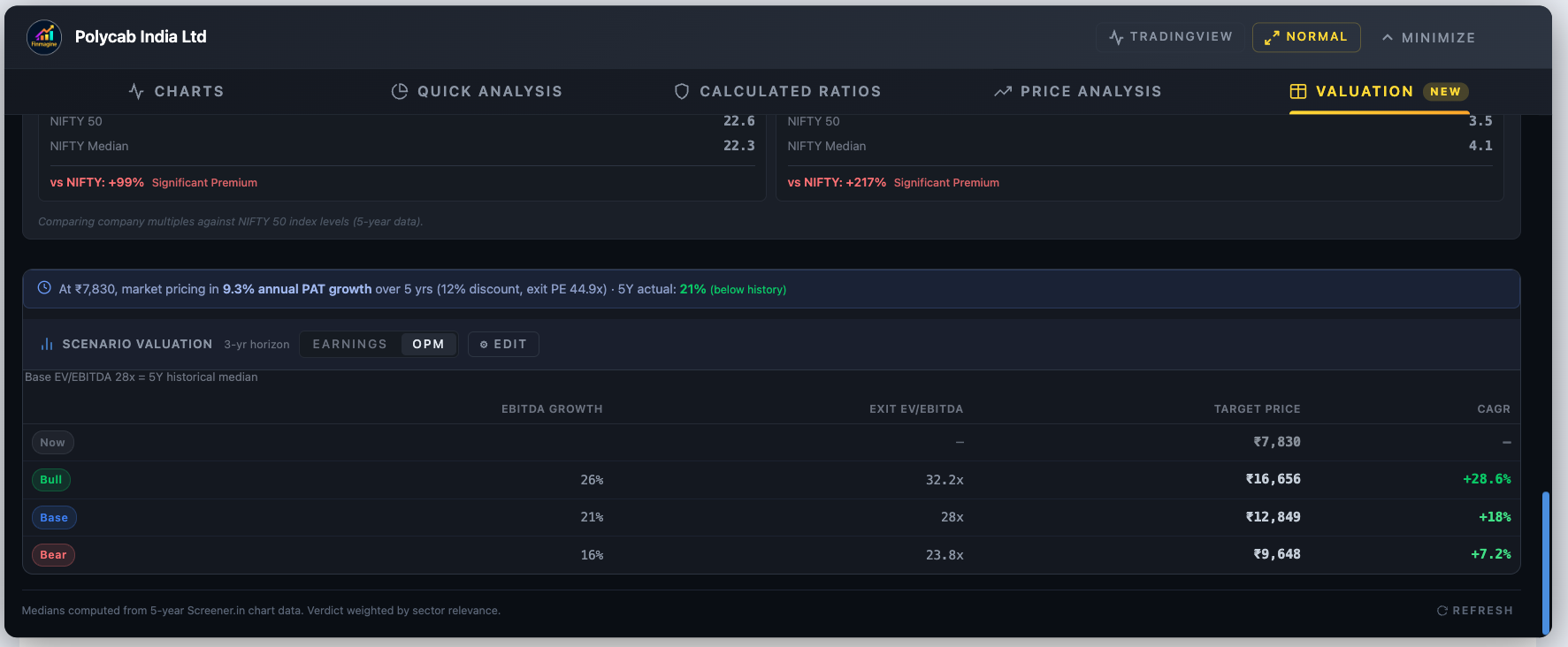Image resolution: width=1568 pixels, height=647 pixels.
Task: Click Bear EBITDA growth 16%
Action: click(x=592, y=555)
